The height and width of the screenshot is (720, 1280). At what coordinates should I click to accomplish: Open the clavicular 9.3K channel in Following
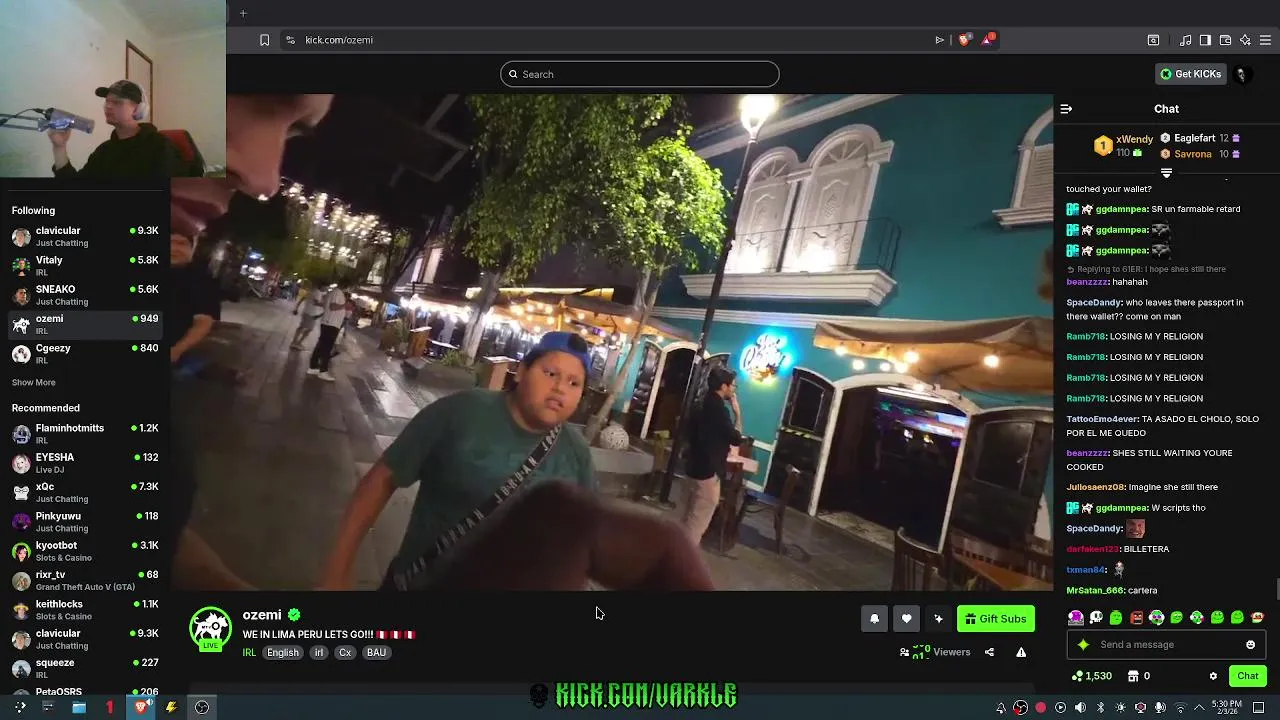[x=85, y=236]
